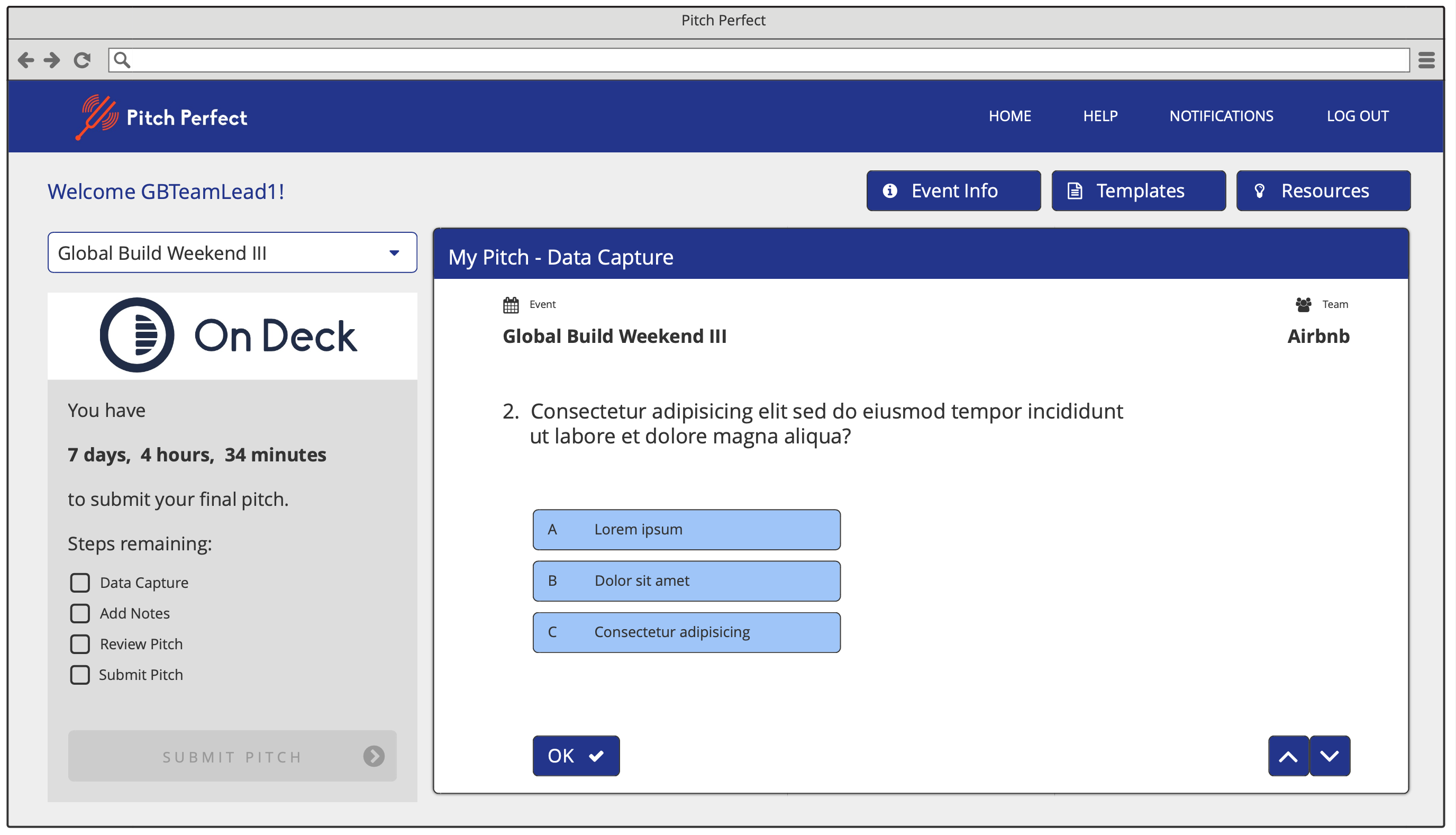This screenshot has width=1456, height=835.
Task: Click the calendar icon beside Event
Action: coord(510,304)
